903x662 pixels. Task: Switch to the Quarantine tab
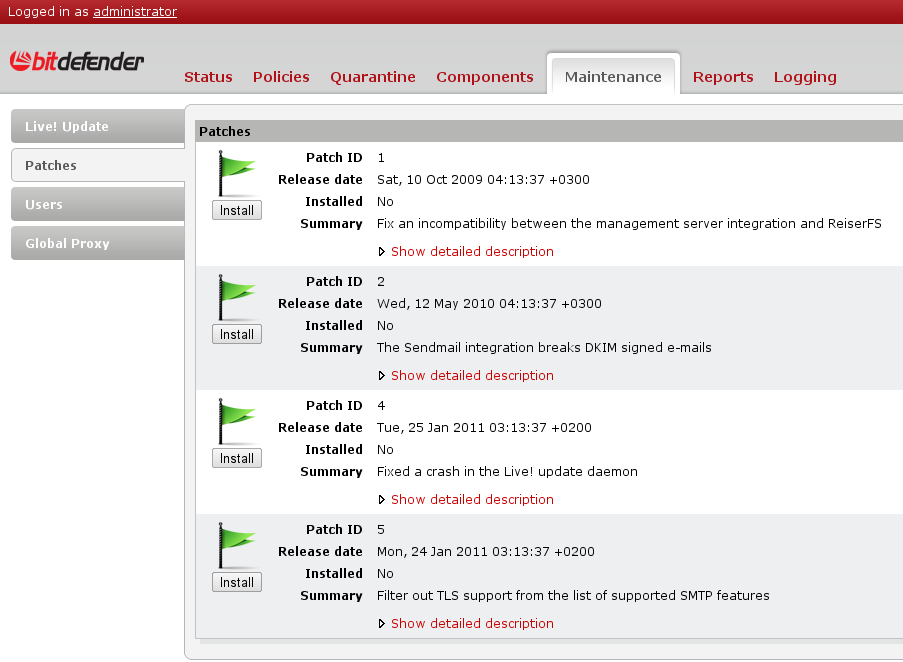click(x=373, y=77)
